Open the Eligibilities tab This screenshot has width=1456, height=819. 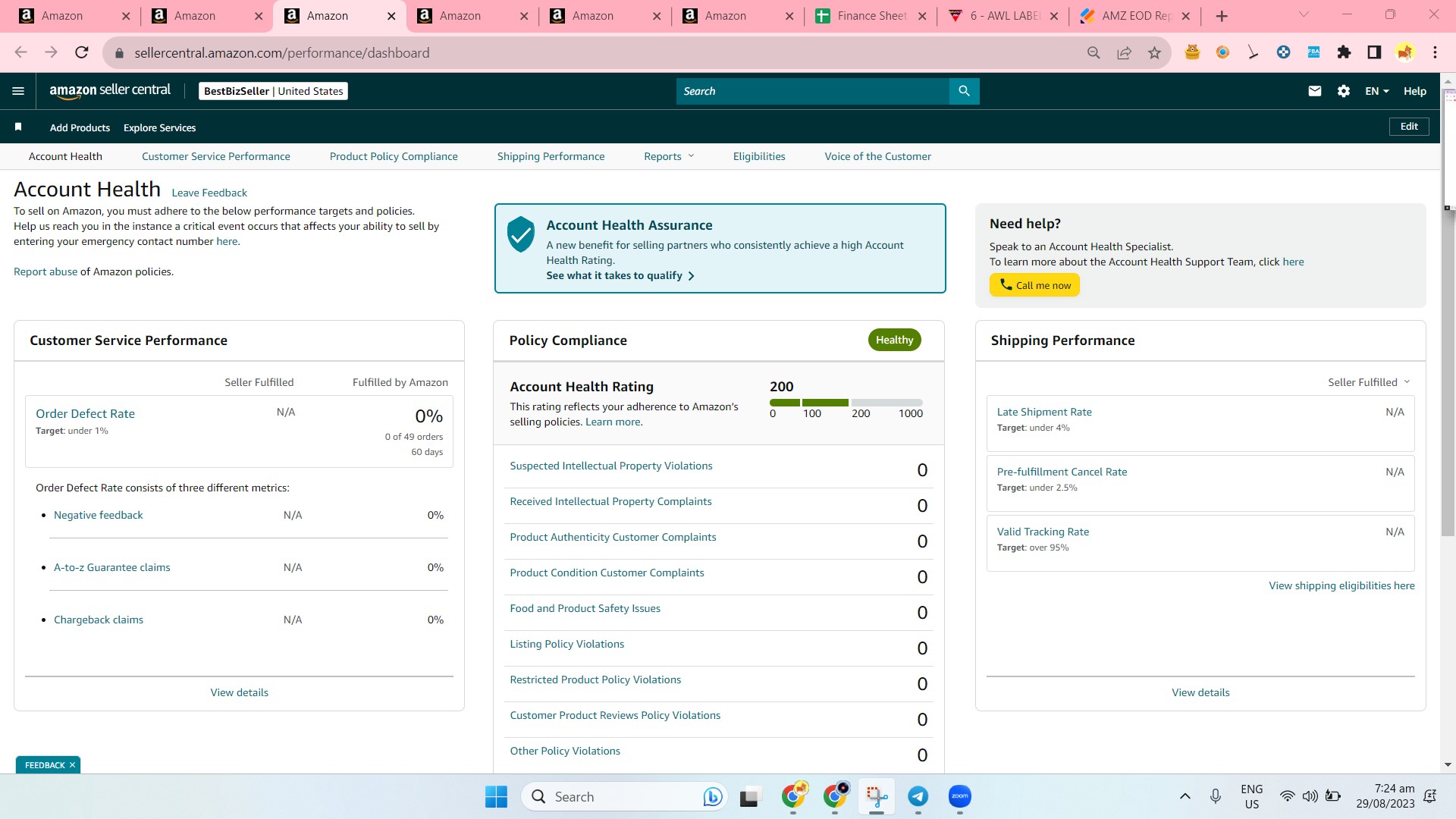point(759,156)
